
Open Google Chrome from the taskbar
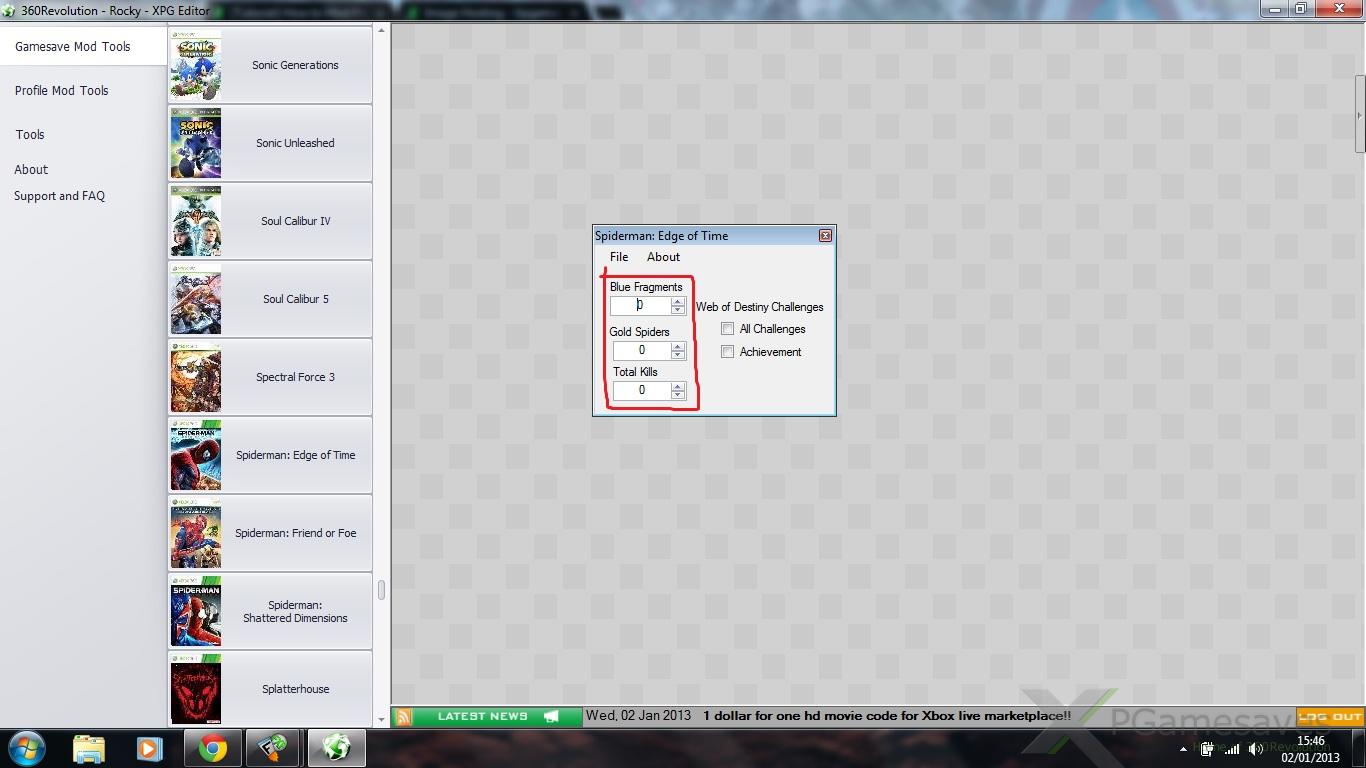pyautogui.click(x=212, y=748)
